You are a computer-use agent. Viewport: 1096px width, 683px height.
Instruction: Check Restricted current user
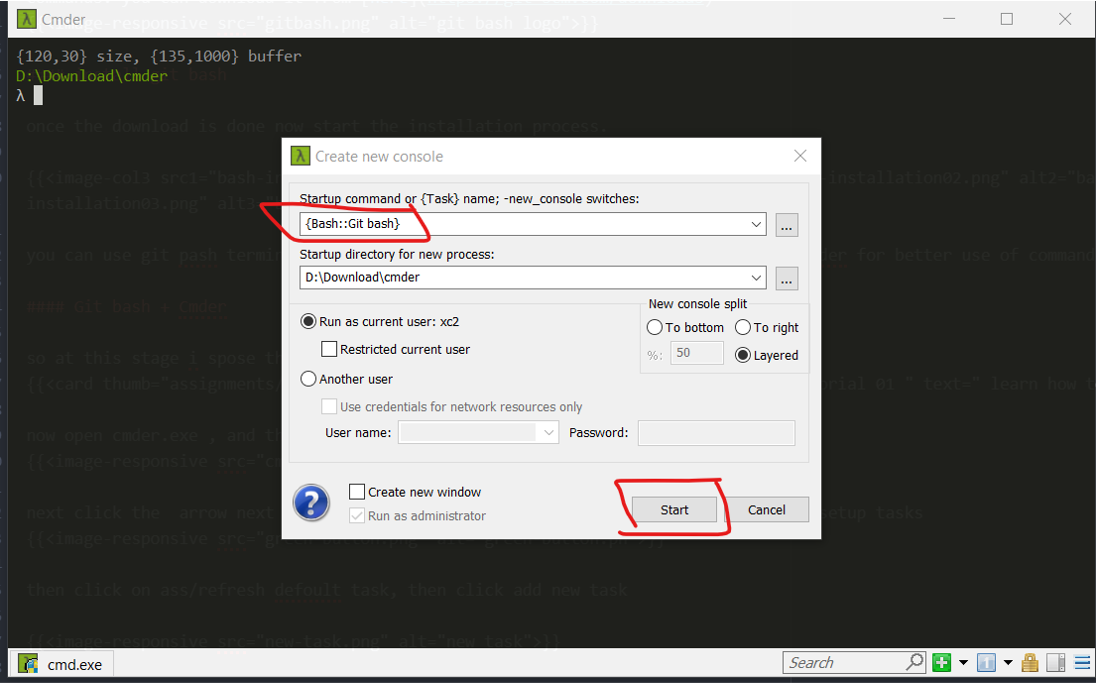click(396, 349)
